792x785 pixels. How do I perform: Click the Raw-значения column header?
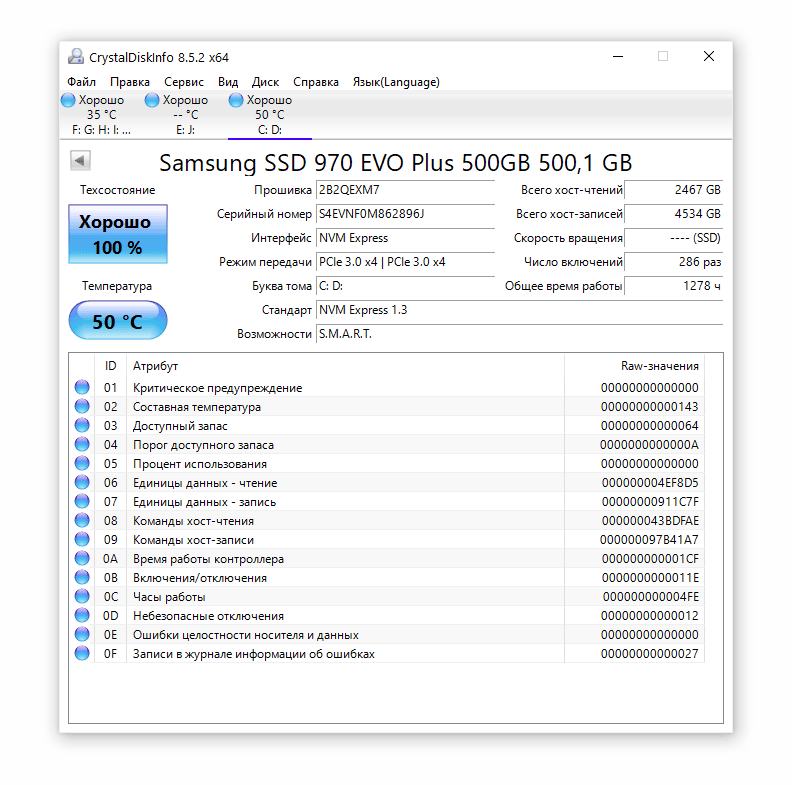click(x=634, y=366)
